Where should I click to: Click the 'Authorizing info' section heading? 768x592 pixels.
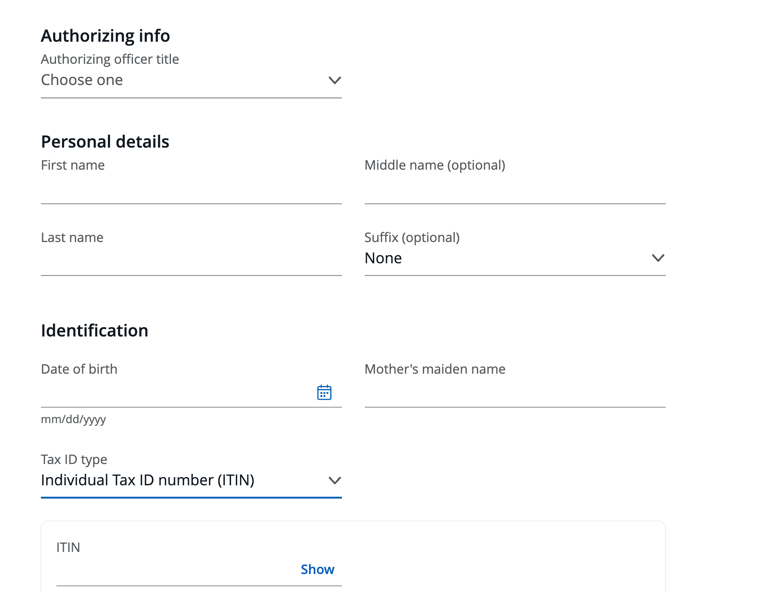tap(105, 36)
